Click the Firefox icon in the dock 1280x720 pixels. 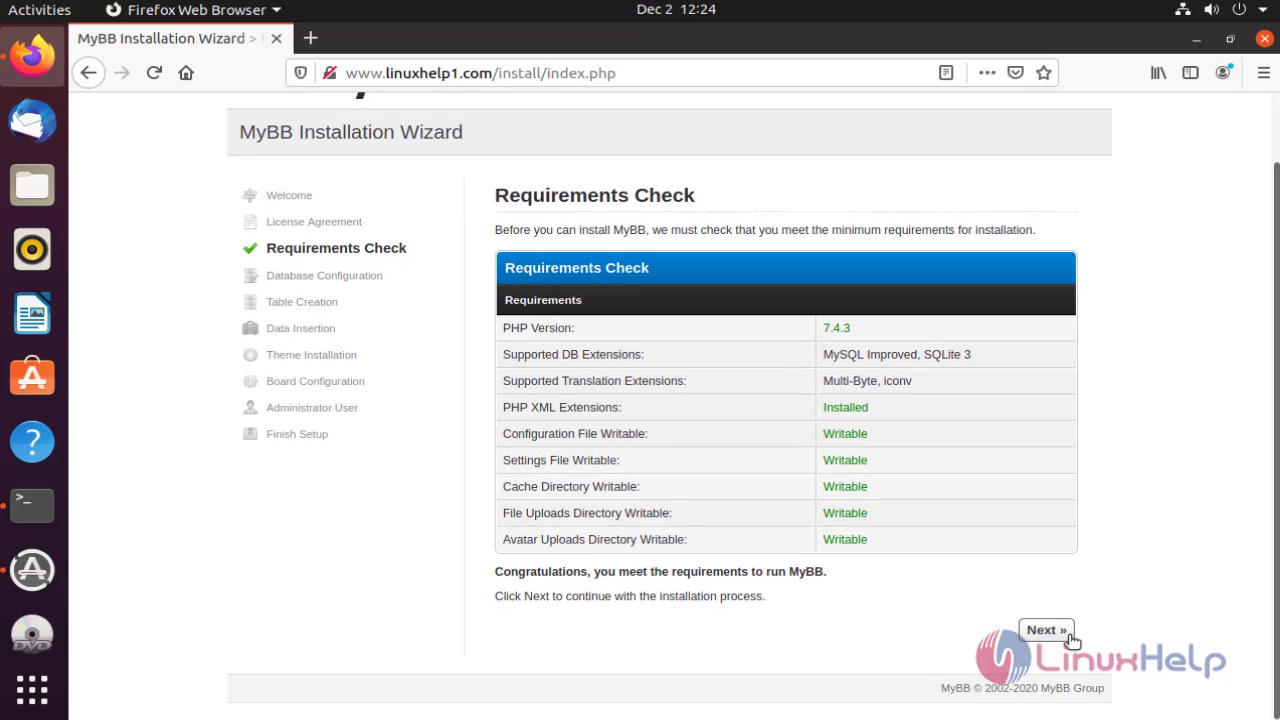pos(33,57)
